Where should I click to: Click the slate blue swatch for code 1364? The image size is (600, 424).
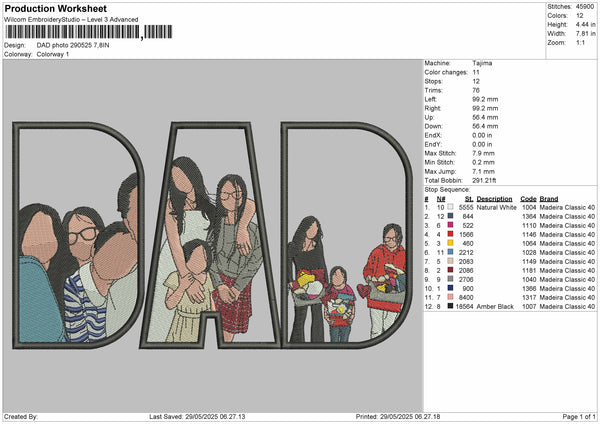[x=450, y=216]
